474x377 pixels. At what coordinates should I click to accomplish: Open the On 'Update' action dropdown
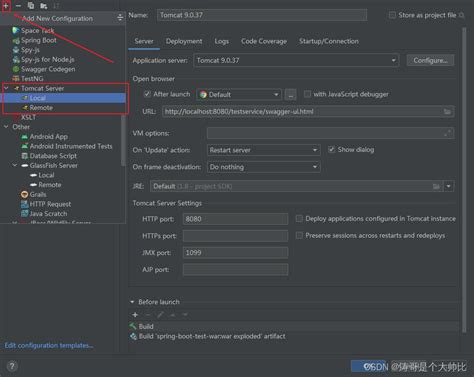[x=263, y=150]
